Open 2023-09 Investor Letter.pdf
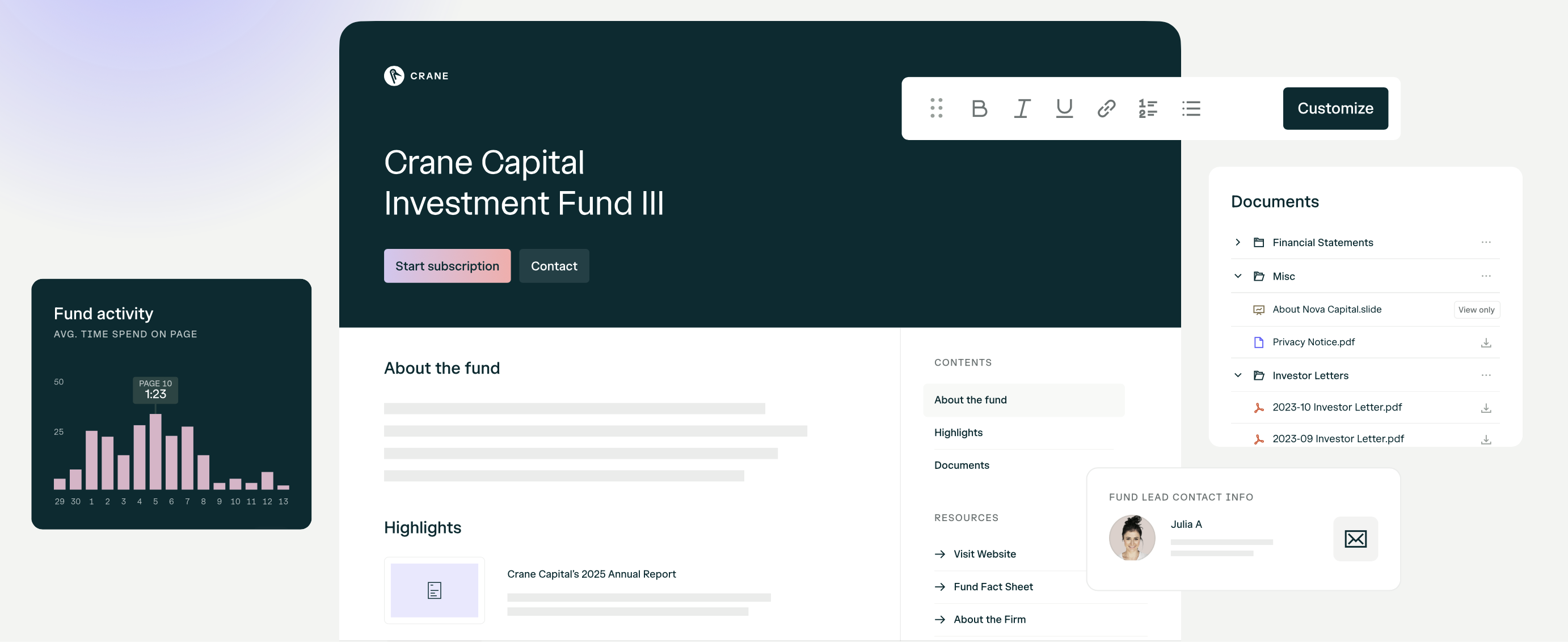 coord(1337,439)
